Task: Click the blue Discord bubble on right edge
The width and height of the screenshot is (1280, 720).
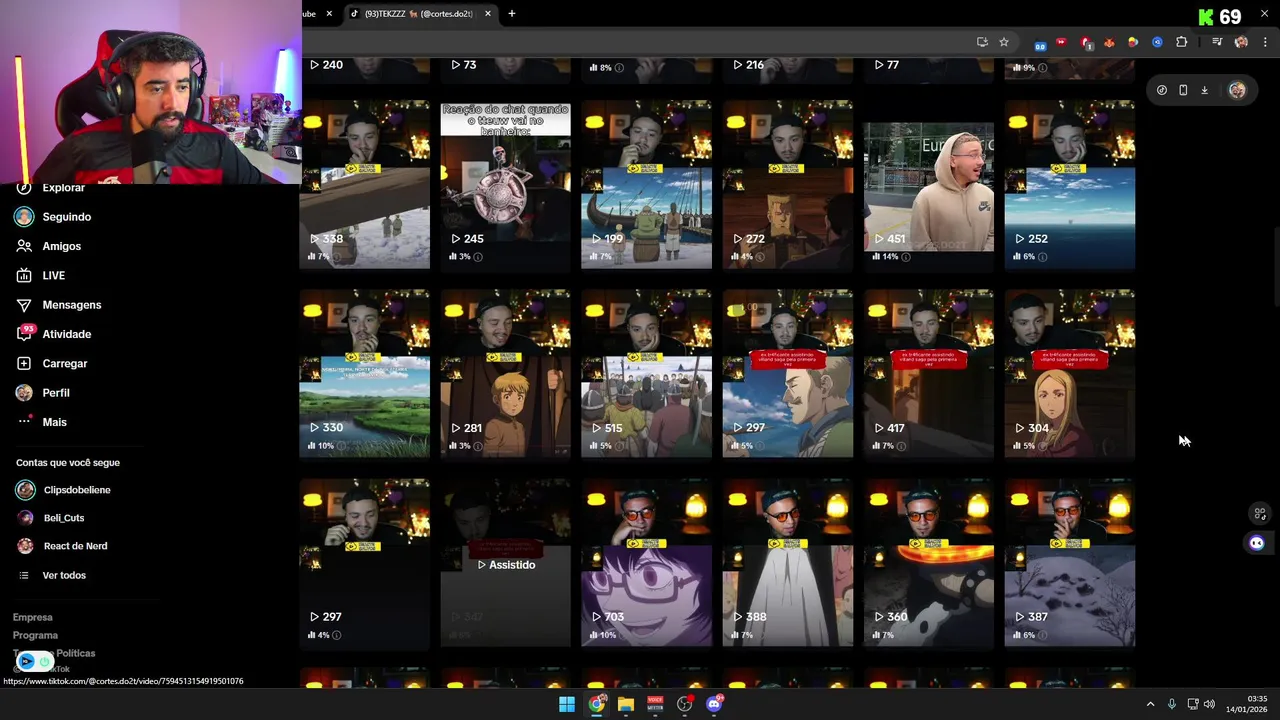Action: tap(1257, 543)
